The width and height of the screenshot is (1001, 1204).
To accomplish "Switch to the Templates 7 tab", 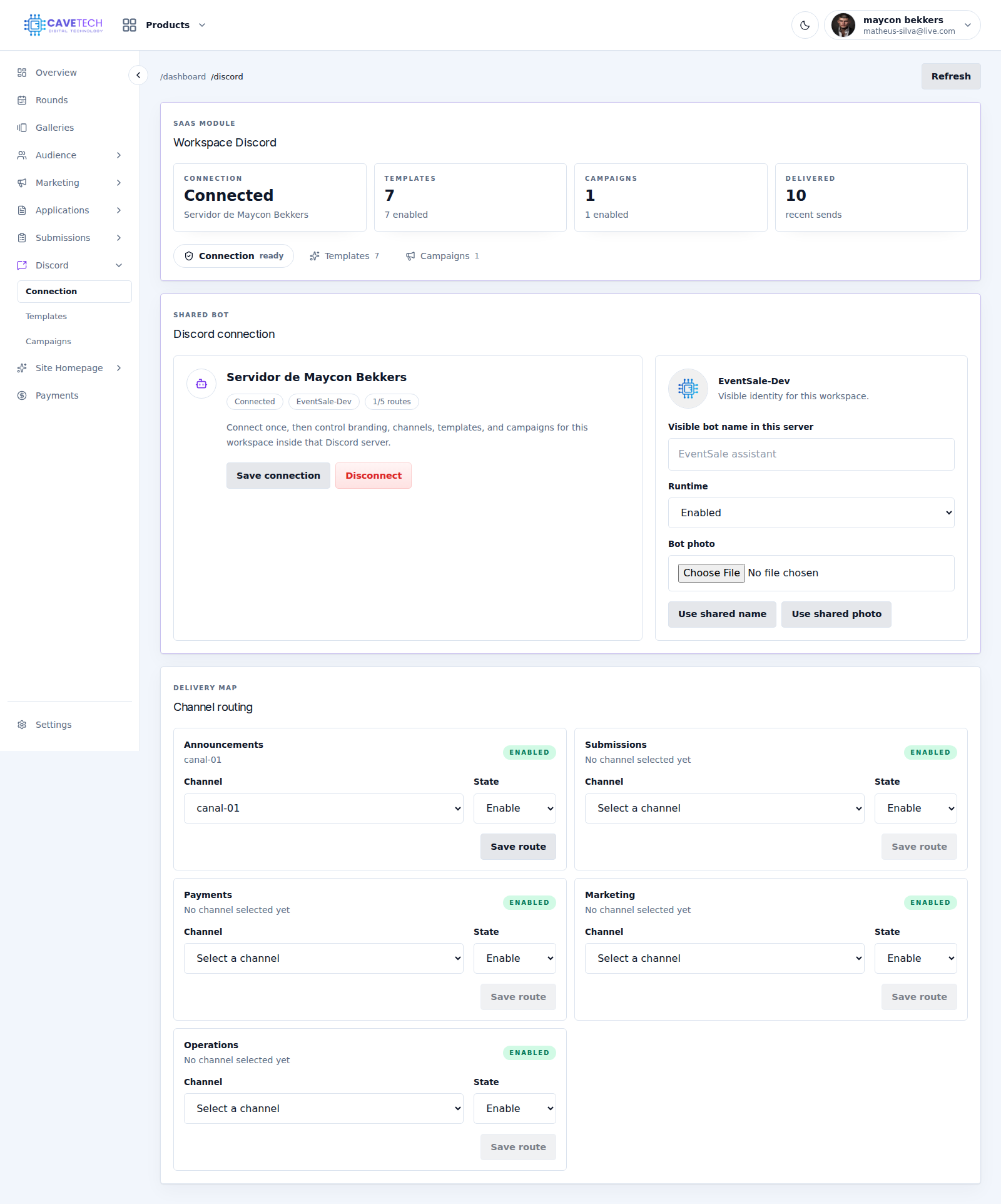I will [345, 256].
